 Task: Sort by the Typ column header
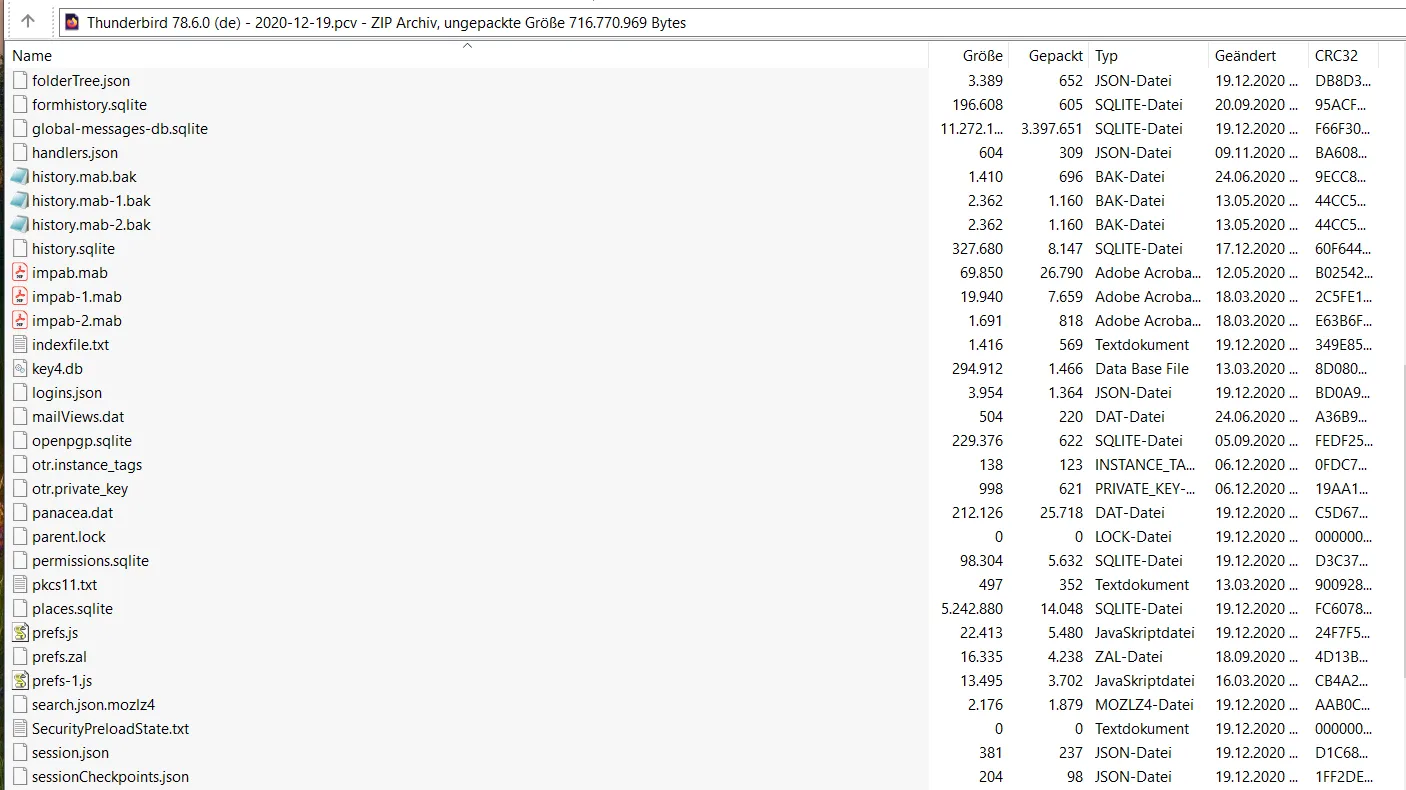(1148, 56)
